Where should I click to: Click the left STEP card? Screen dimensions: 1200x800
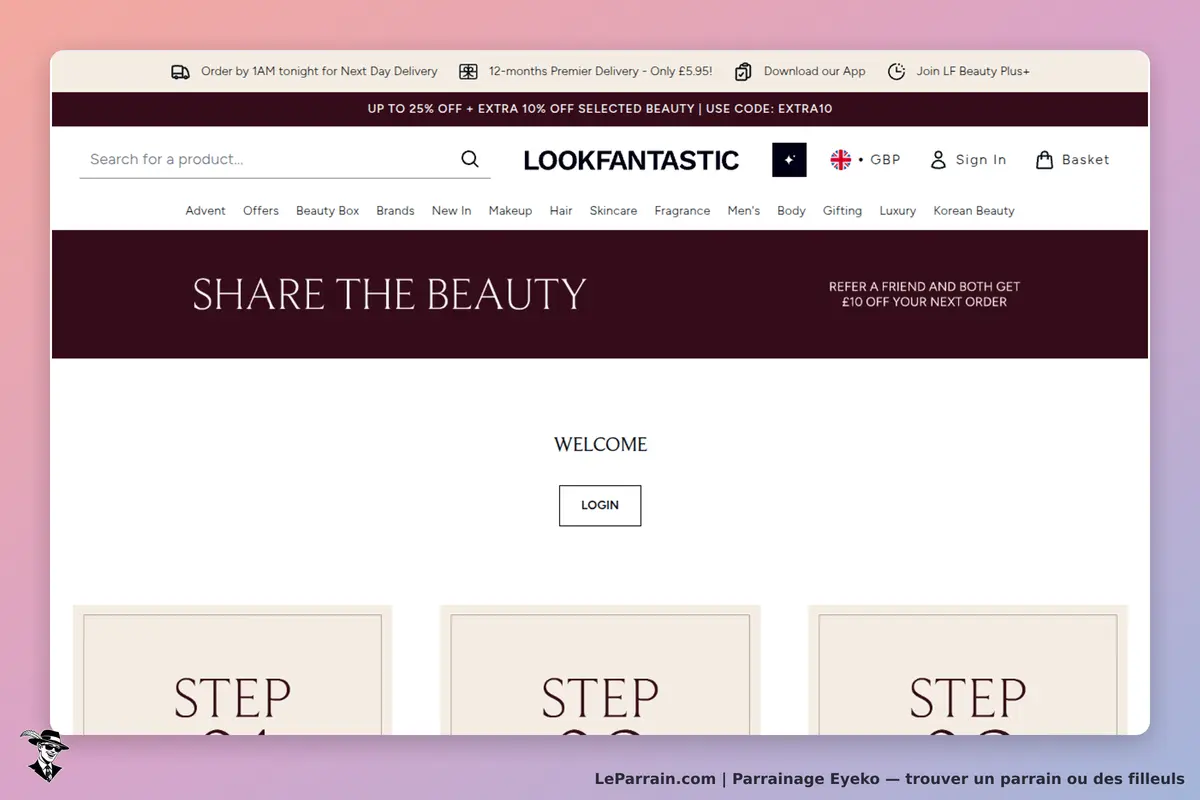click(x=232, y=670)
